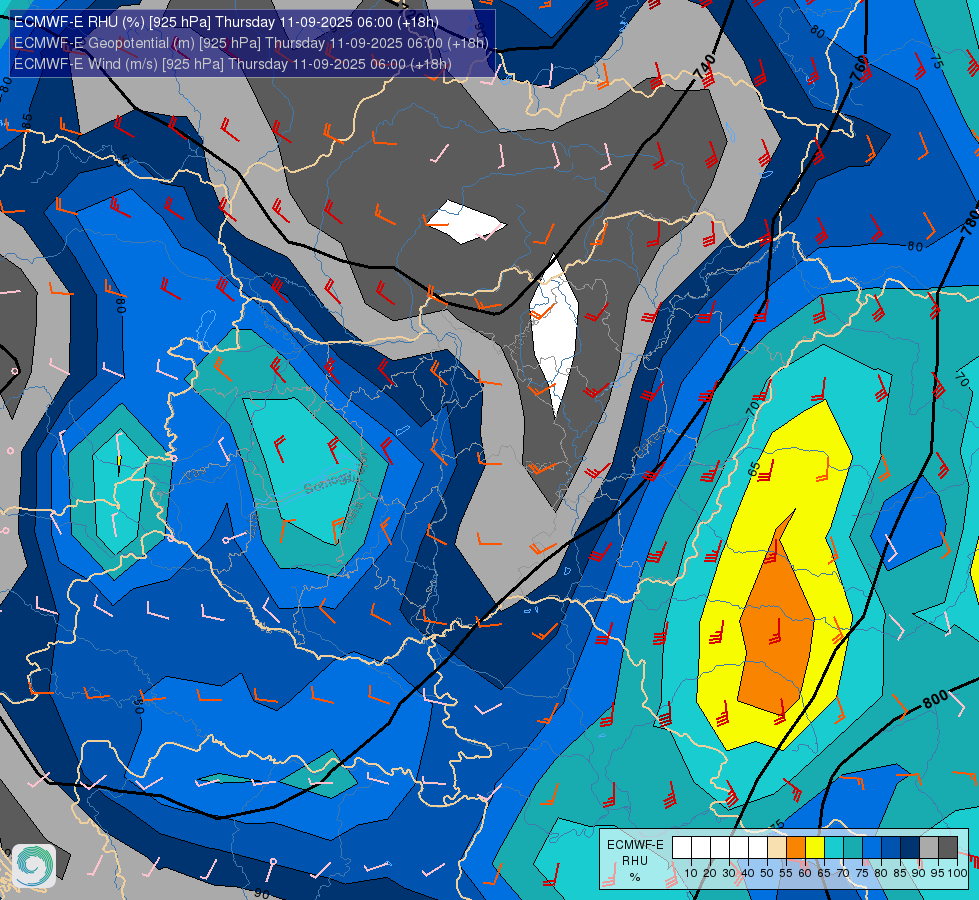The height and width of the screenshot is (900, 979).
Task: Select the ECMWF-E Wind (m/s) title line
Action: click(x=232, y=64)
